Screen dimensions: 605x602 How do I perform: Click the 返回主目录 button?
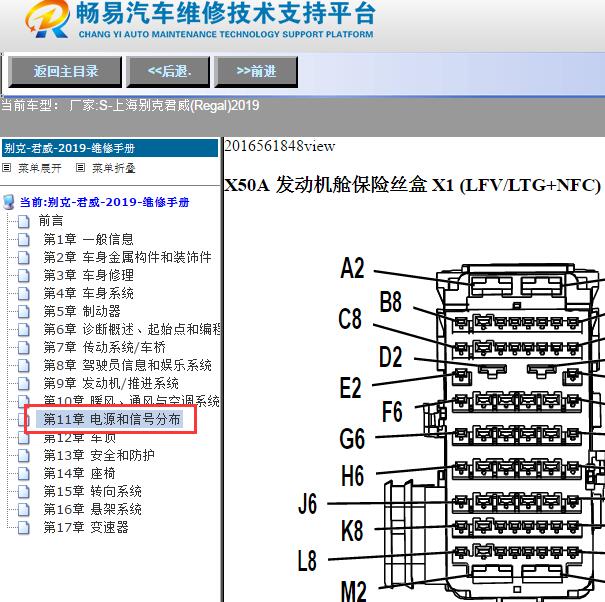[65, 71]
